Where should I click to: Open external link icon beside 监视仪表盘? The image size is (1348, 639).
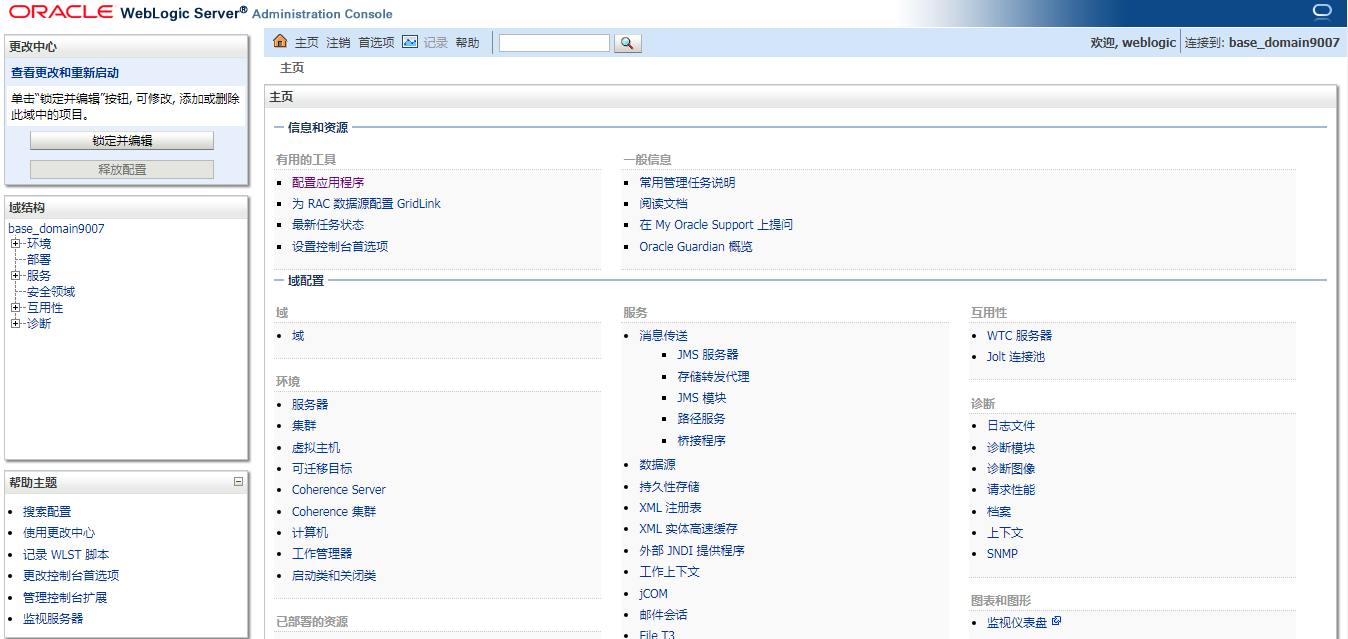click(x=1056, y=622)
